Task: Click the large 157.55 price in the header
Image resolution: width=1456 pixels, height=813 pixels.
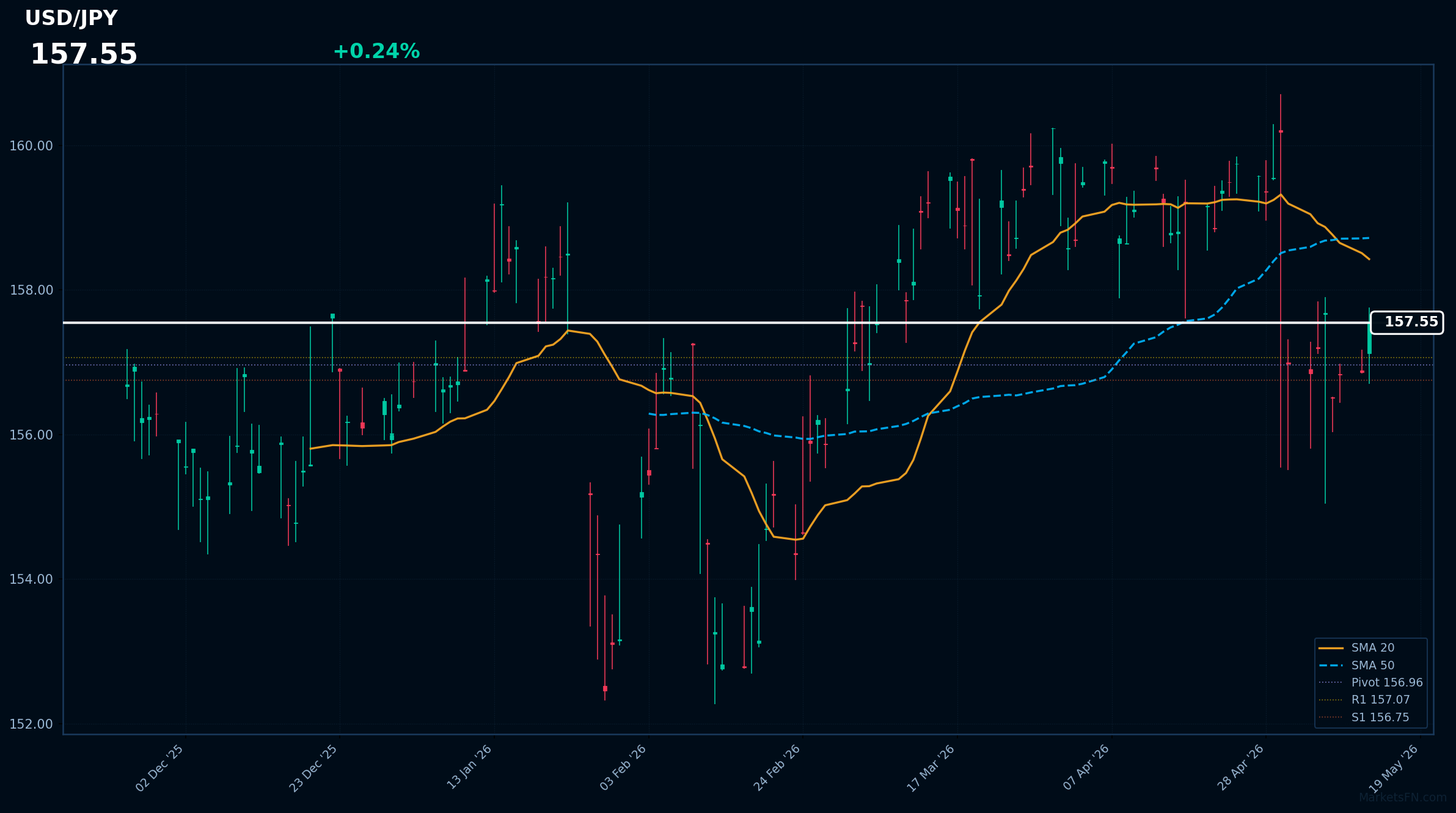Action: (84, 54)
